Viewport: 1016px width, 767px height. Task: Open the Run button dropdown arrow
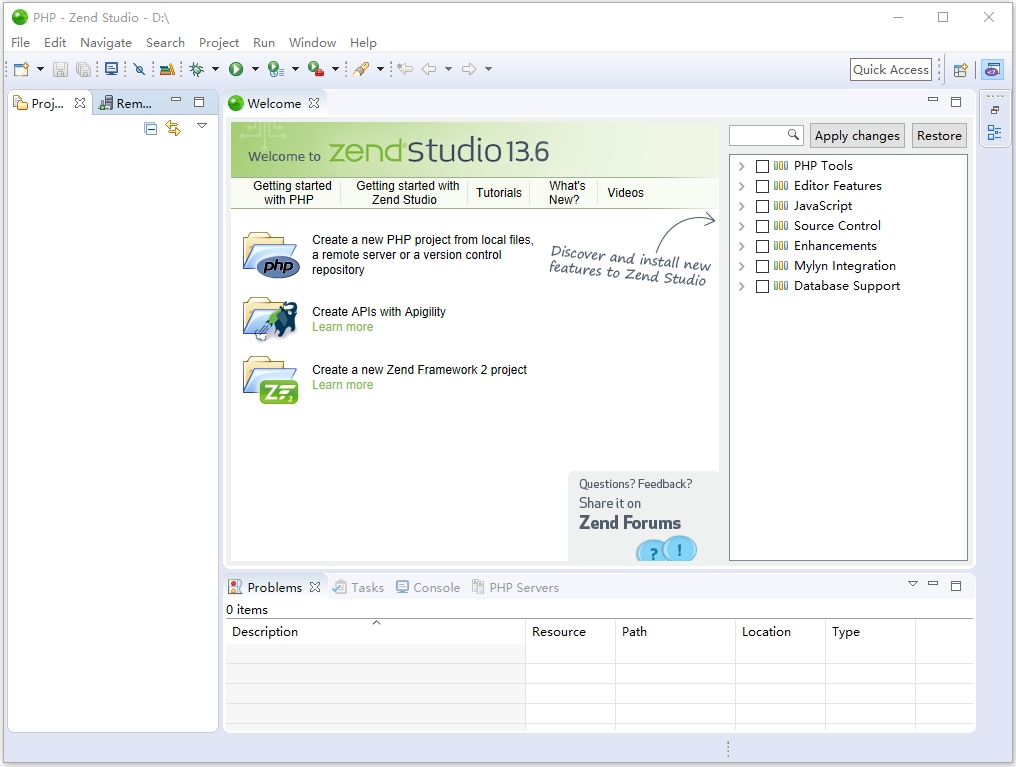[x=255, y=69]
